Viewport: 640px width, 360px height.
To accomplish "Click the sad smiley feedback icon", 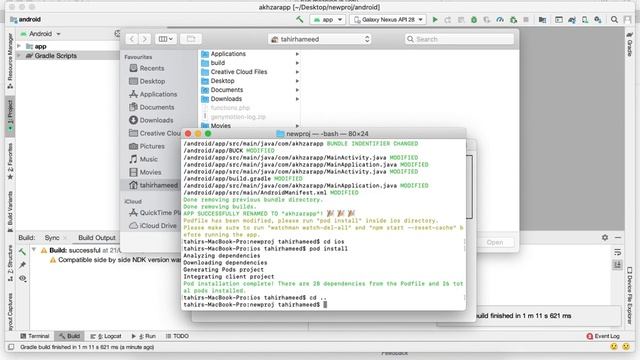I will pyautogui.click(x=626, y=347).
